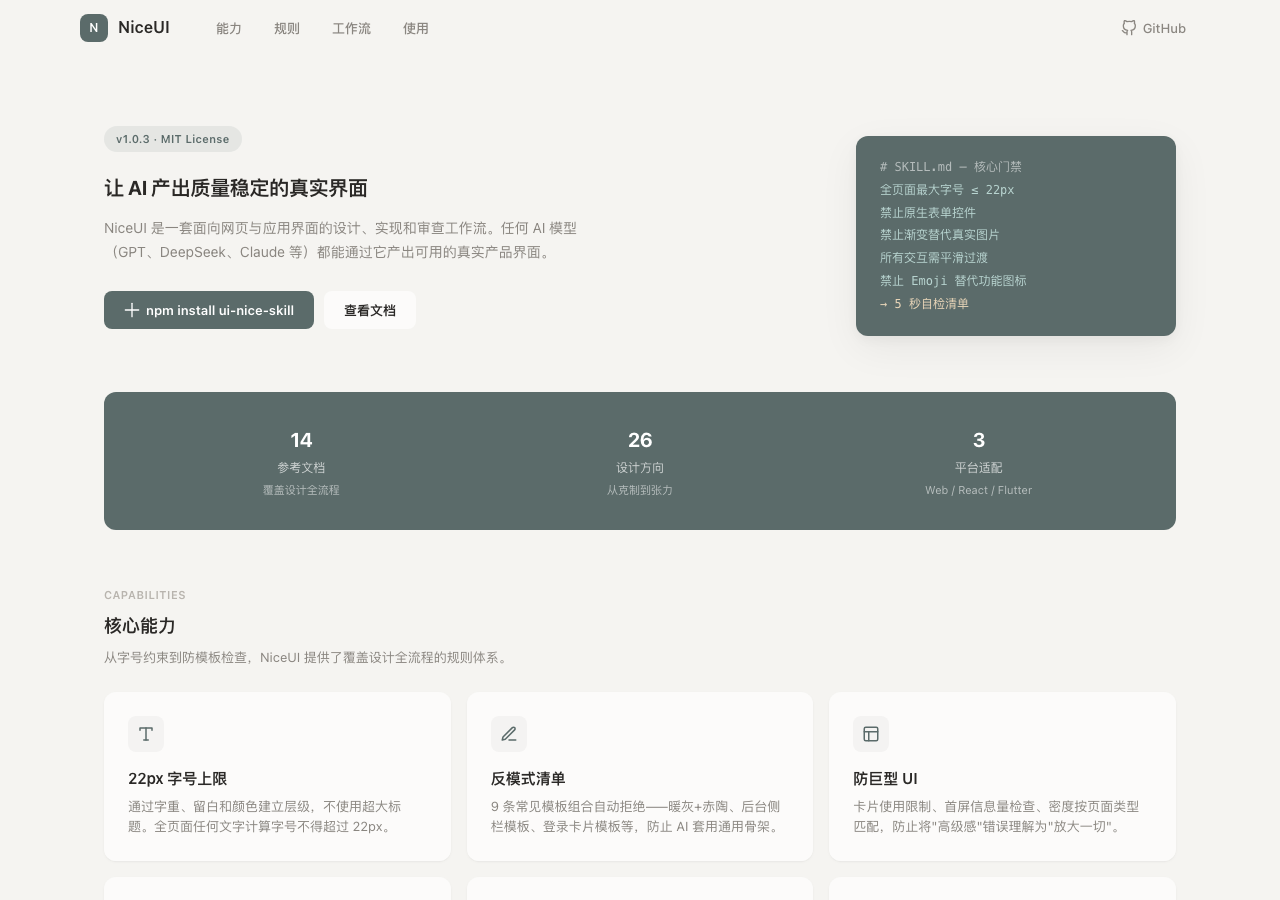Click the layout icon in 防巨型 UI card
The image size is (1280, 900).
(871, 734)
